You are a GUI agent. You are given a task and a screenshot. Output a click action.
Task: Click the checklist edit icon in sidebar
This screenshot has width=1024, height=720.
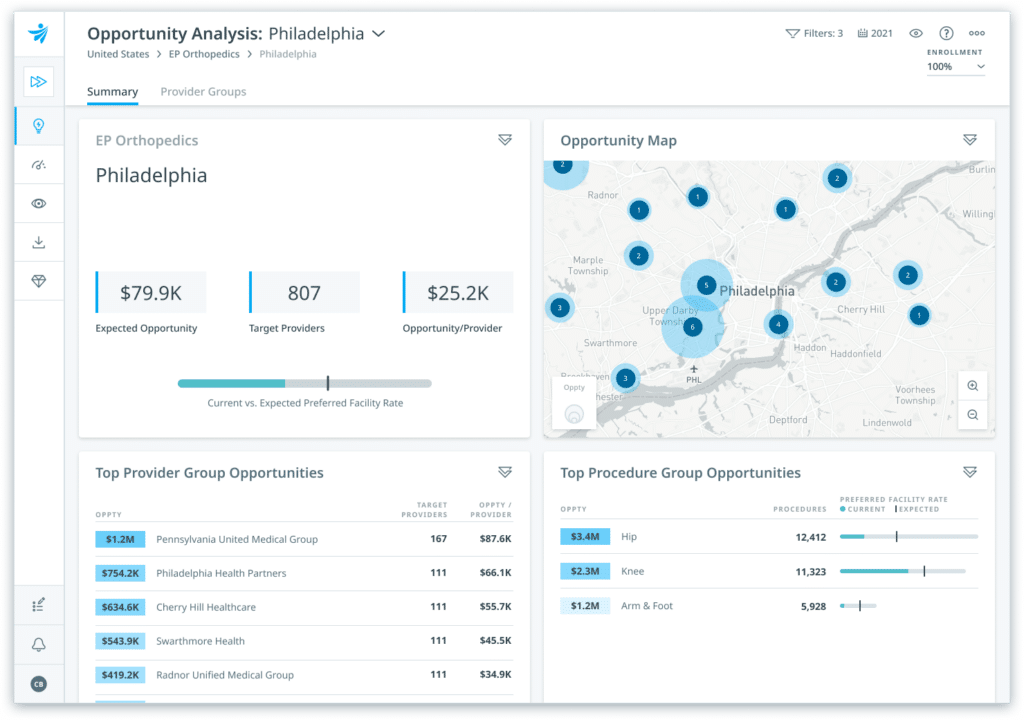(39, 605)
